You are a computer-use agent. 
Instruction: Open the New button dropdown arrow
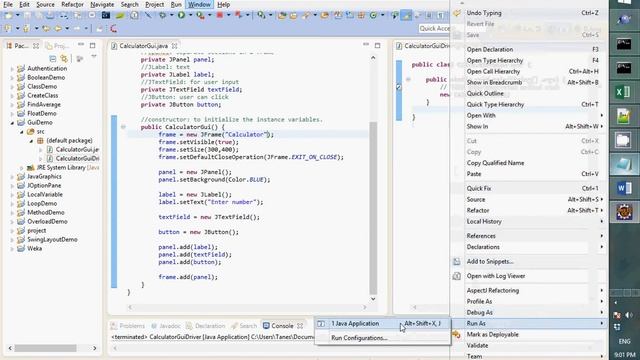(17, 16)
